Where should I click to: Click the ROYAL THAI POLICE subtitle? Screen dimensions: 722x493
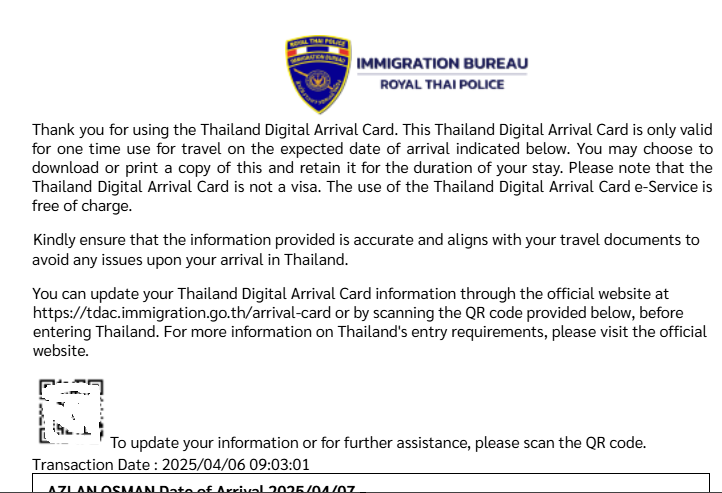coord(442,84)
